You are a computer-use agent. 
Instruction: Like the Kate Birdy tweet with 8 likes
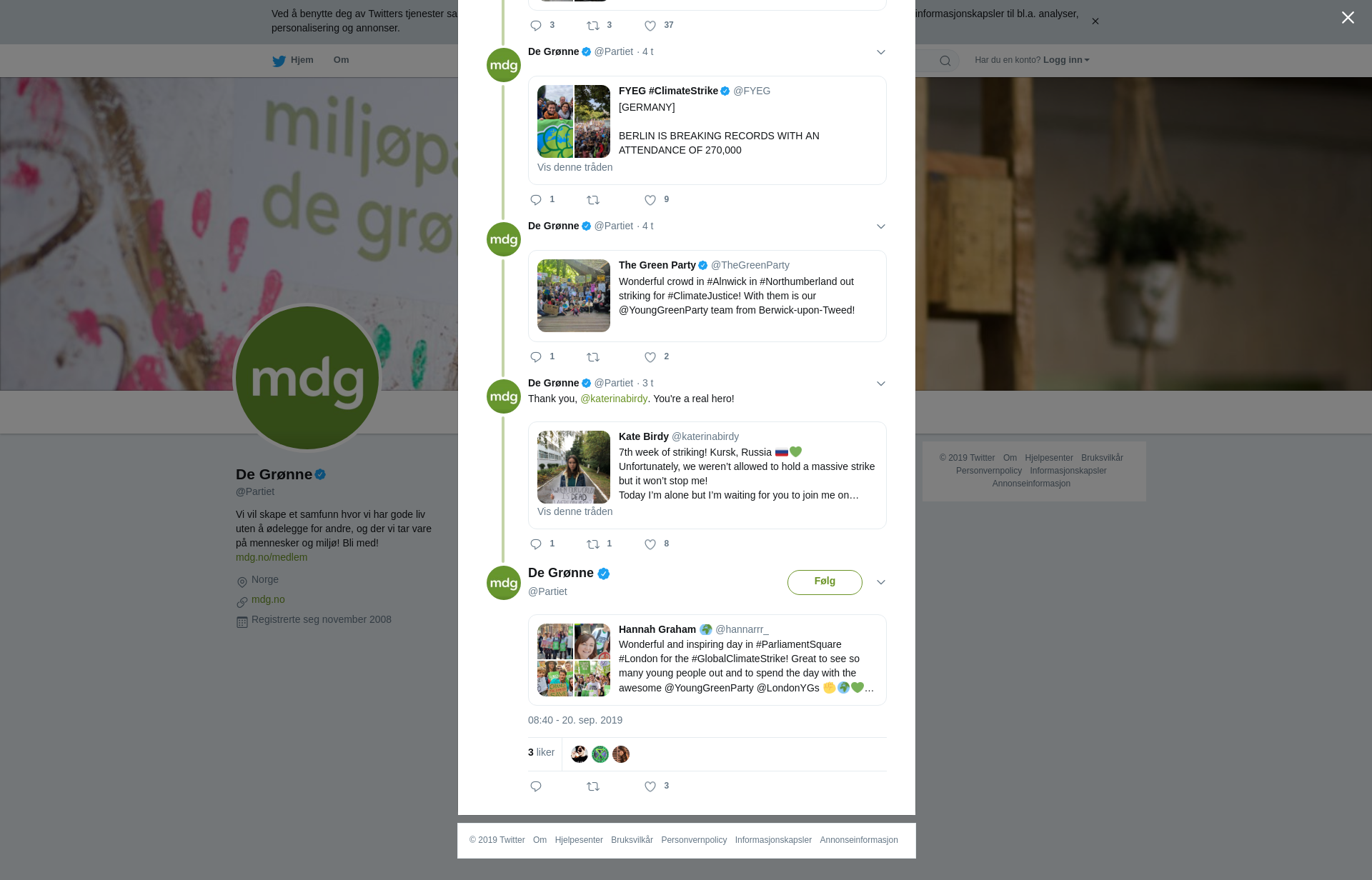[x=650, y=544]
